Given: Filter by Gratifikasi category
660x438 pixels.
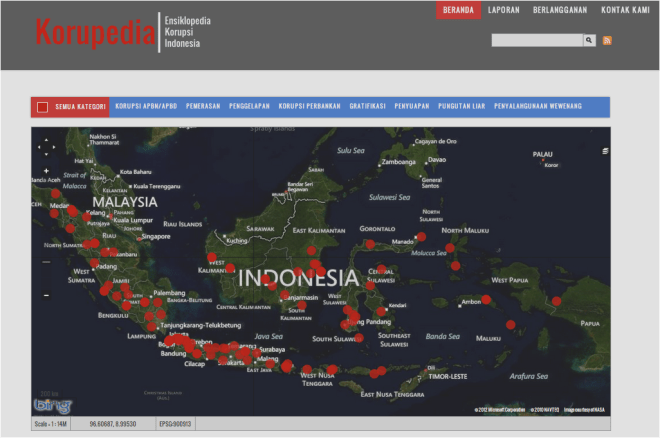Looking at the screenshot, I should point(368,106).
